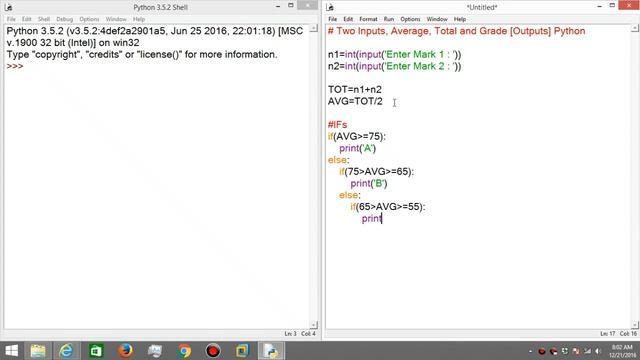Open Edit menu in Untitled editor window
The width and height of the screenshot is (640, 360).
[x=348, y=19]
